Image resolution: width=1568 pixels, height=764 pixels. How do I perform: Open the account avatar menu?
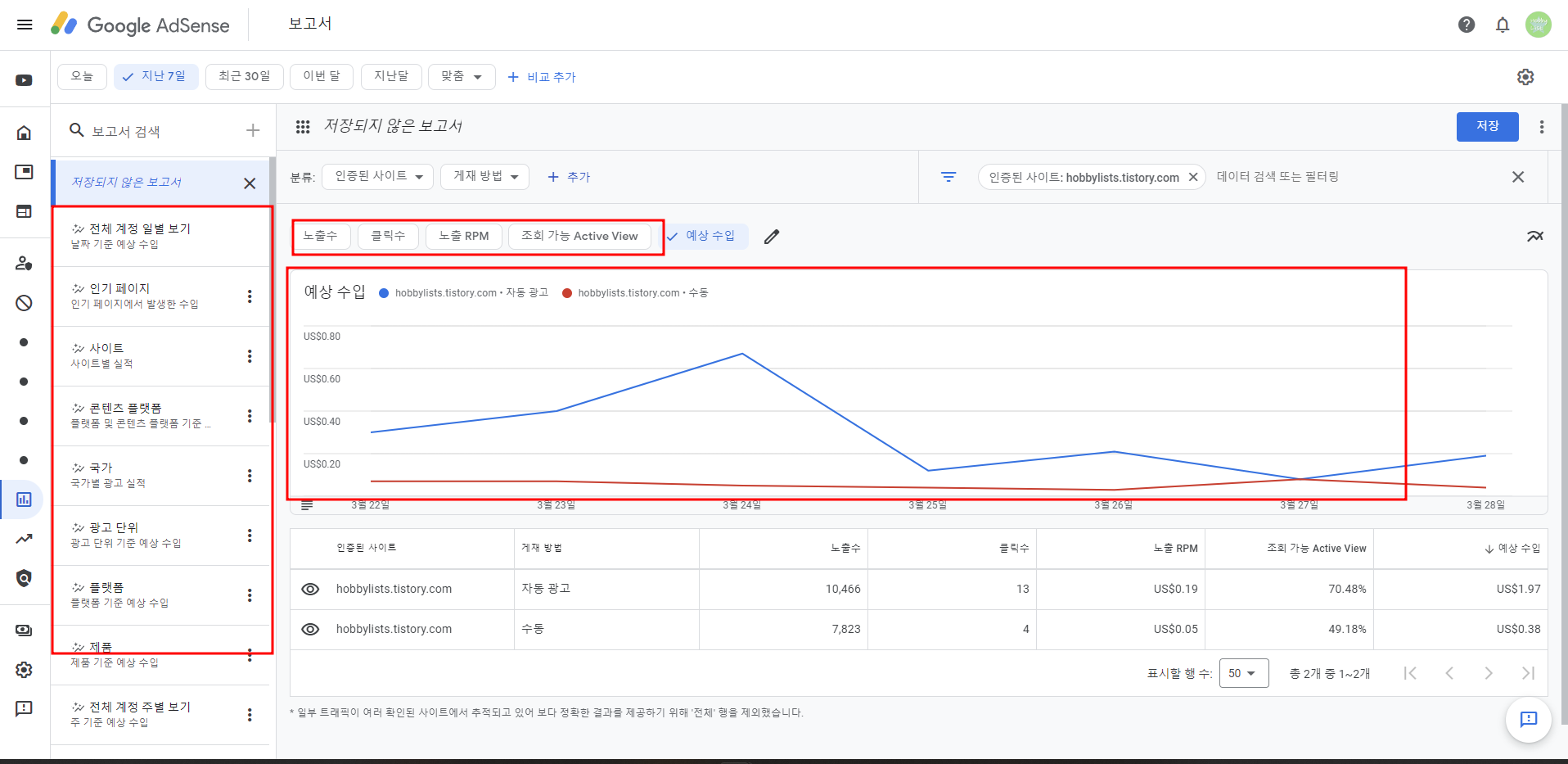tap(1539, 25)
